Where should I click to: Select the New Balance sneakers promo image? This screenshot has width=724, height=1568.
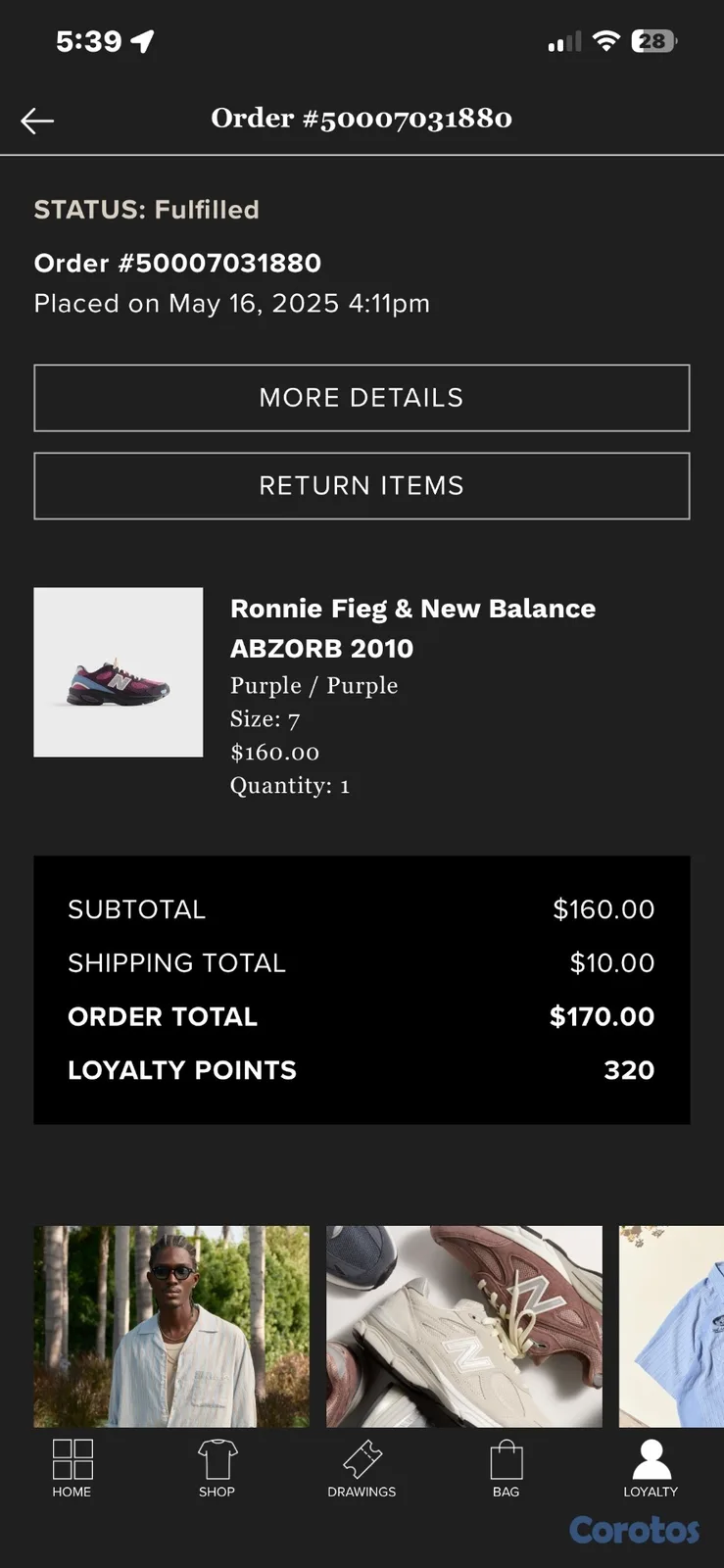(464, 1326)
